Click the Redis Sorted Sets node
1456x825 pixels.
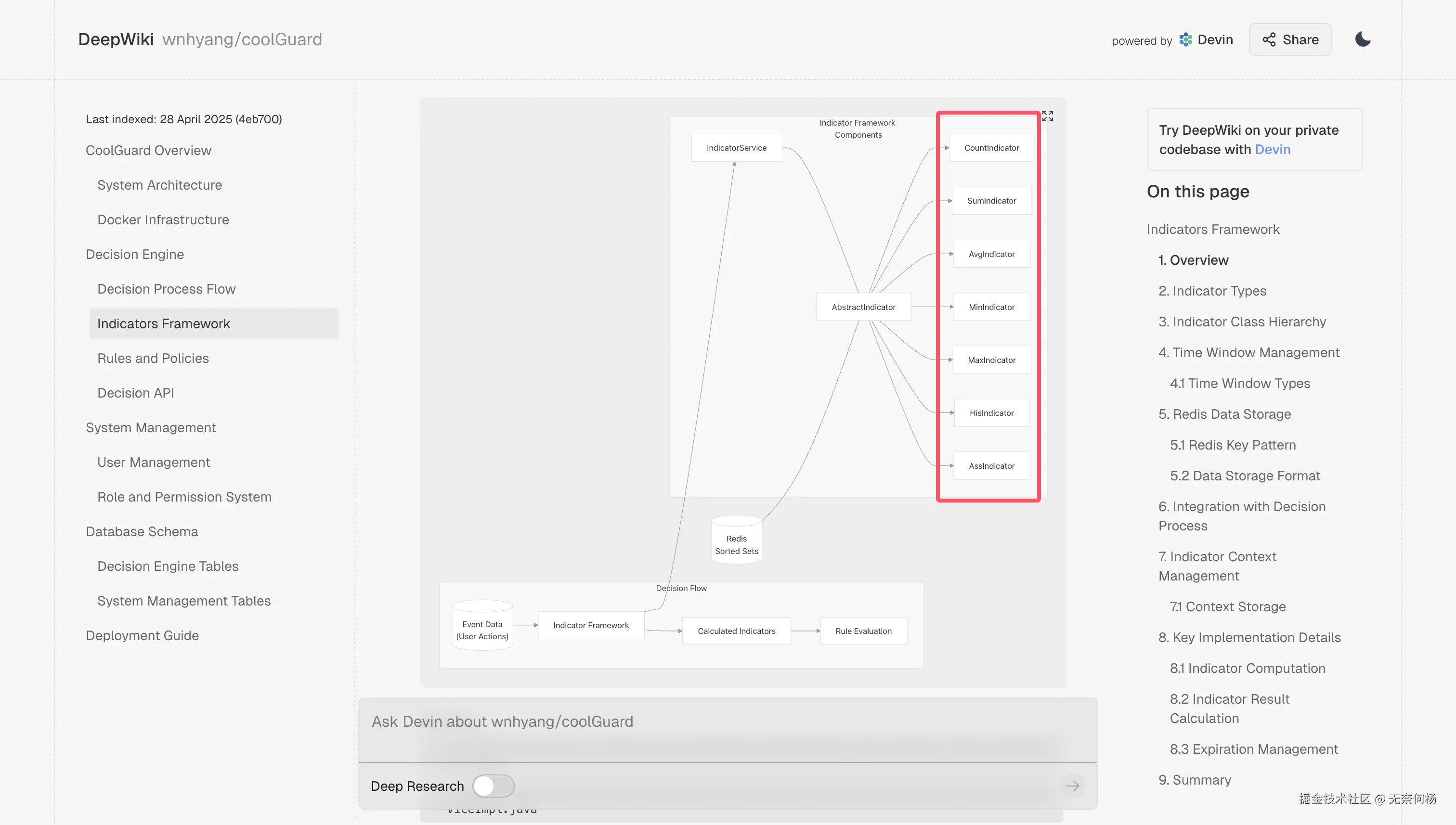coord(736,544)
